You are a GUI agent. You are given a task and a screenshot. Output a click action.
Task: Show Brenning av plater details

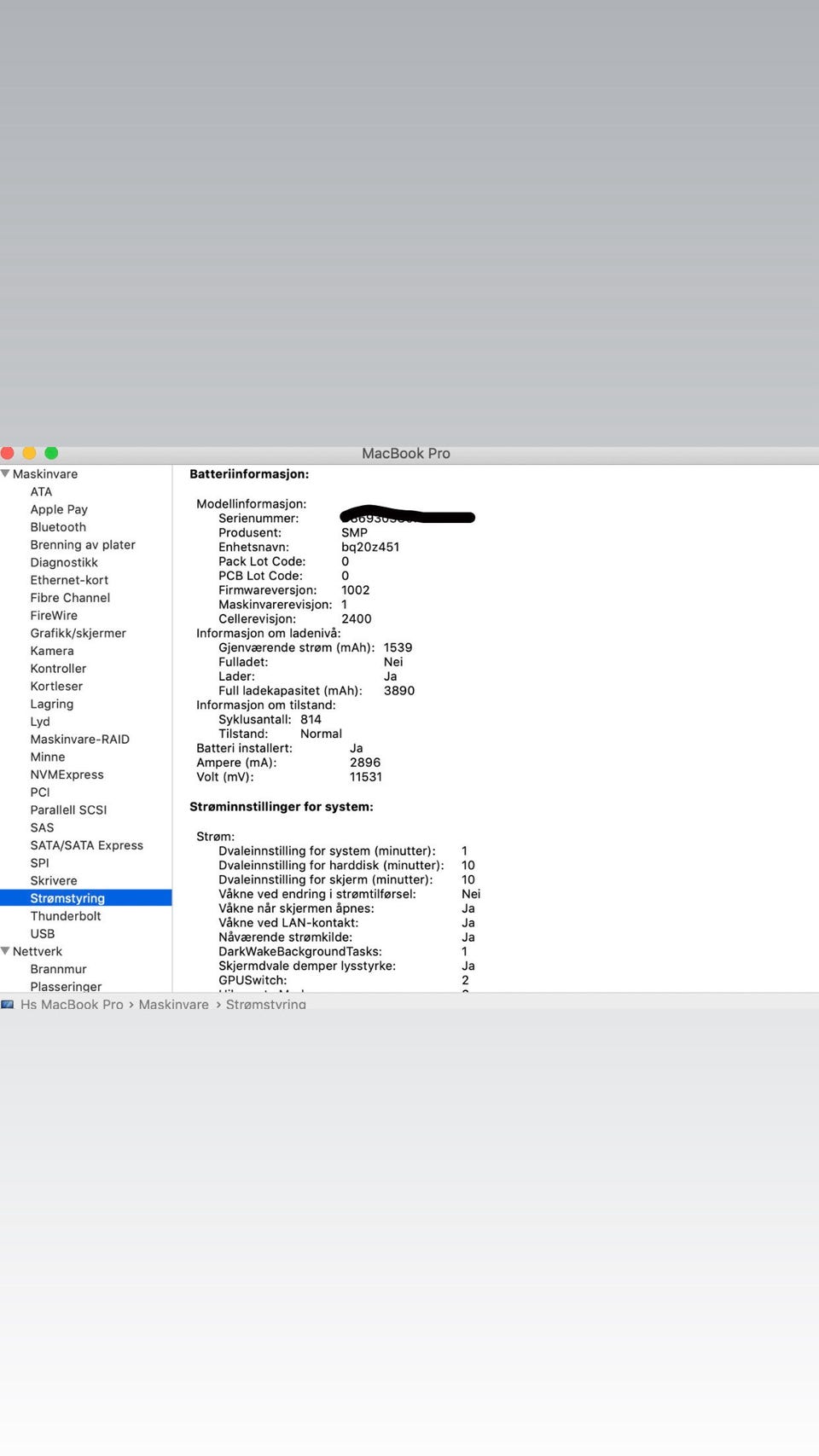coord(83,544)
